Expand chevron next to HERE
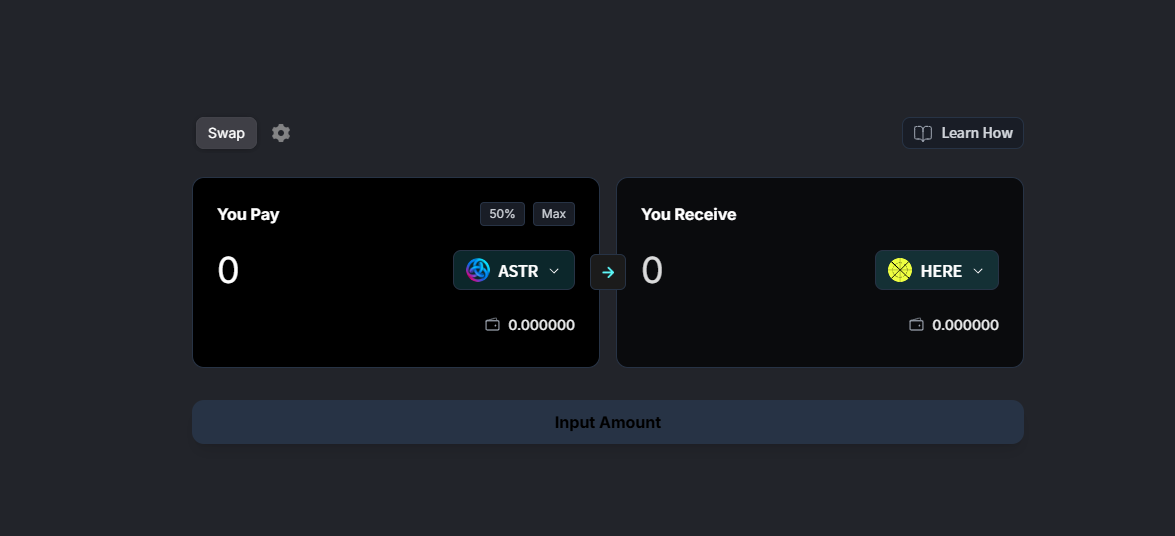1175x536 pixels. [x=978, y=271]
